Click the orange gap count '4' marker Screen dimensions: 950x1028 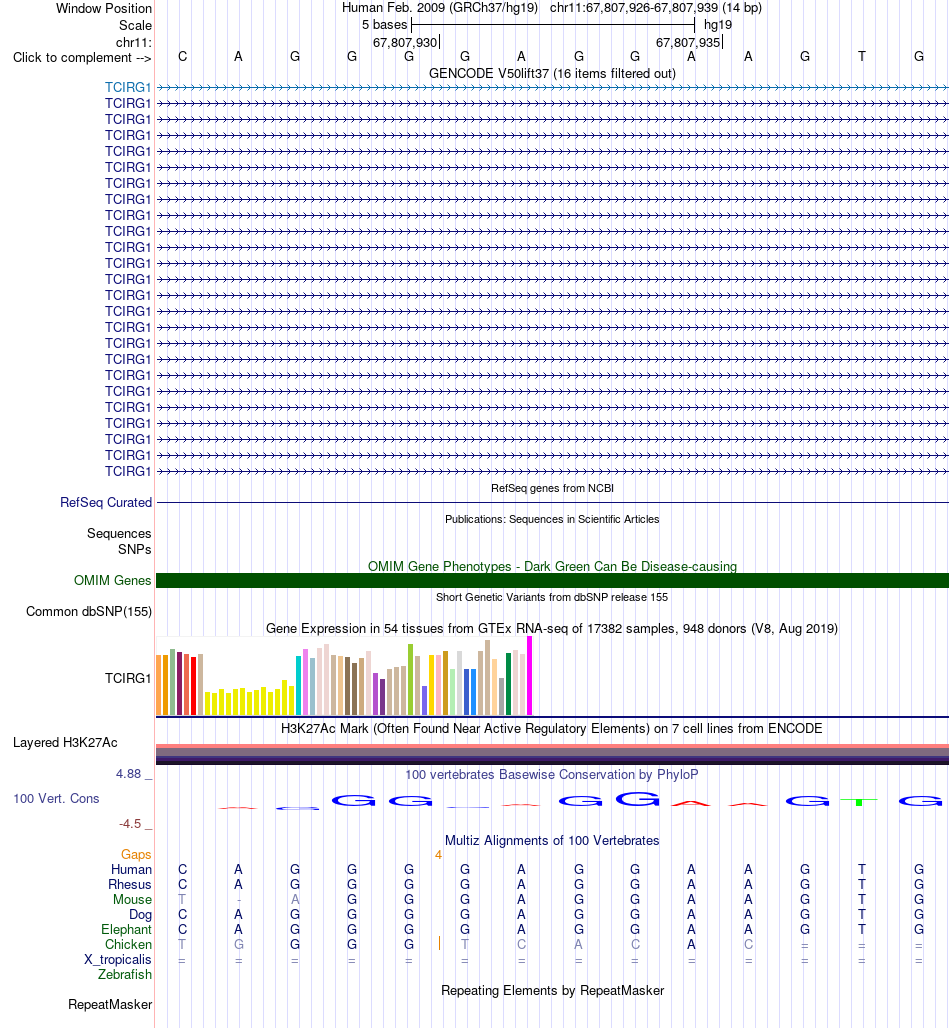(x=438, y=855)
